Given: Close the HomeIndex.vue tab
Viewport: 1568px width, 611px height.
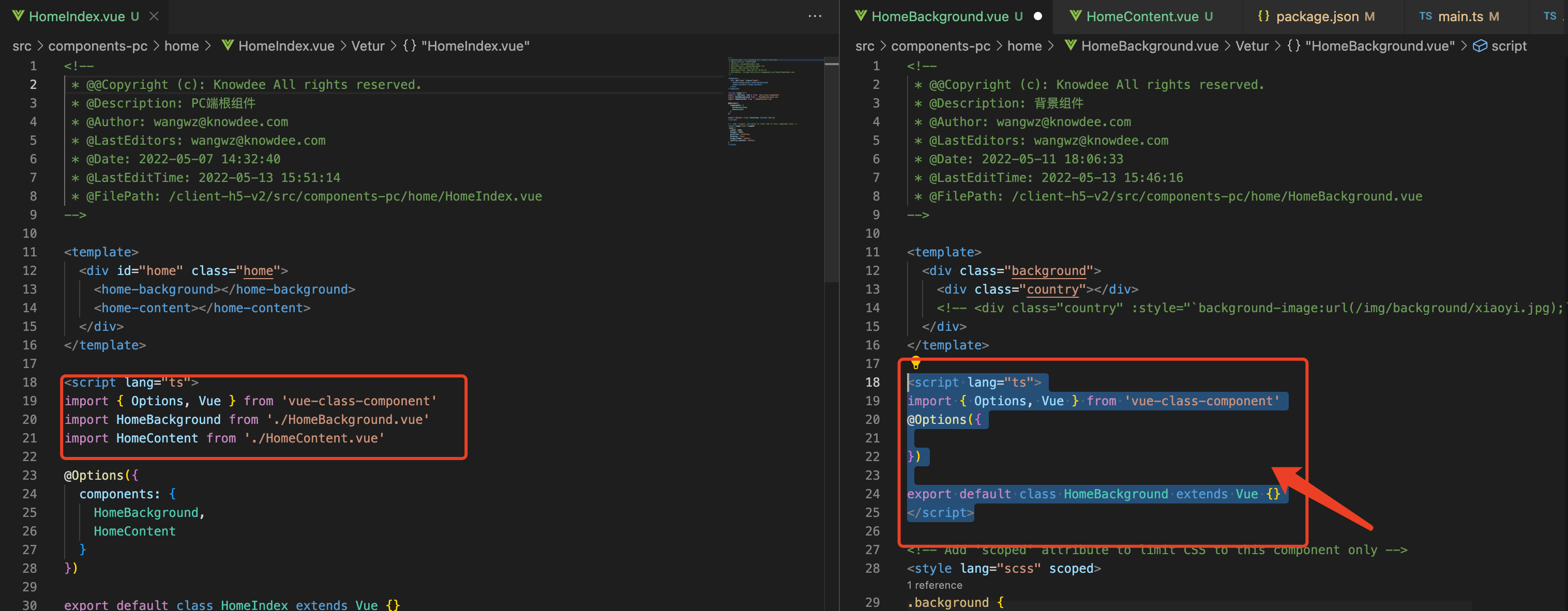Looking at the screenshot, I should click(x=154, y=17).
